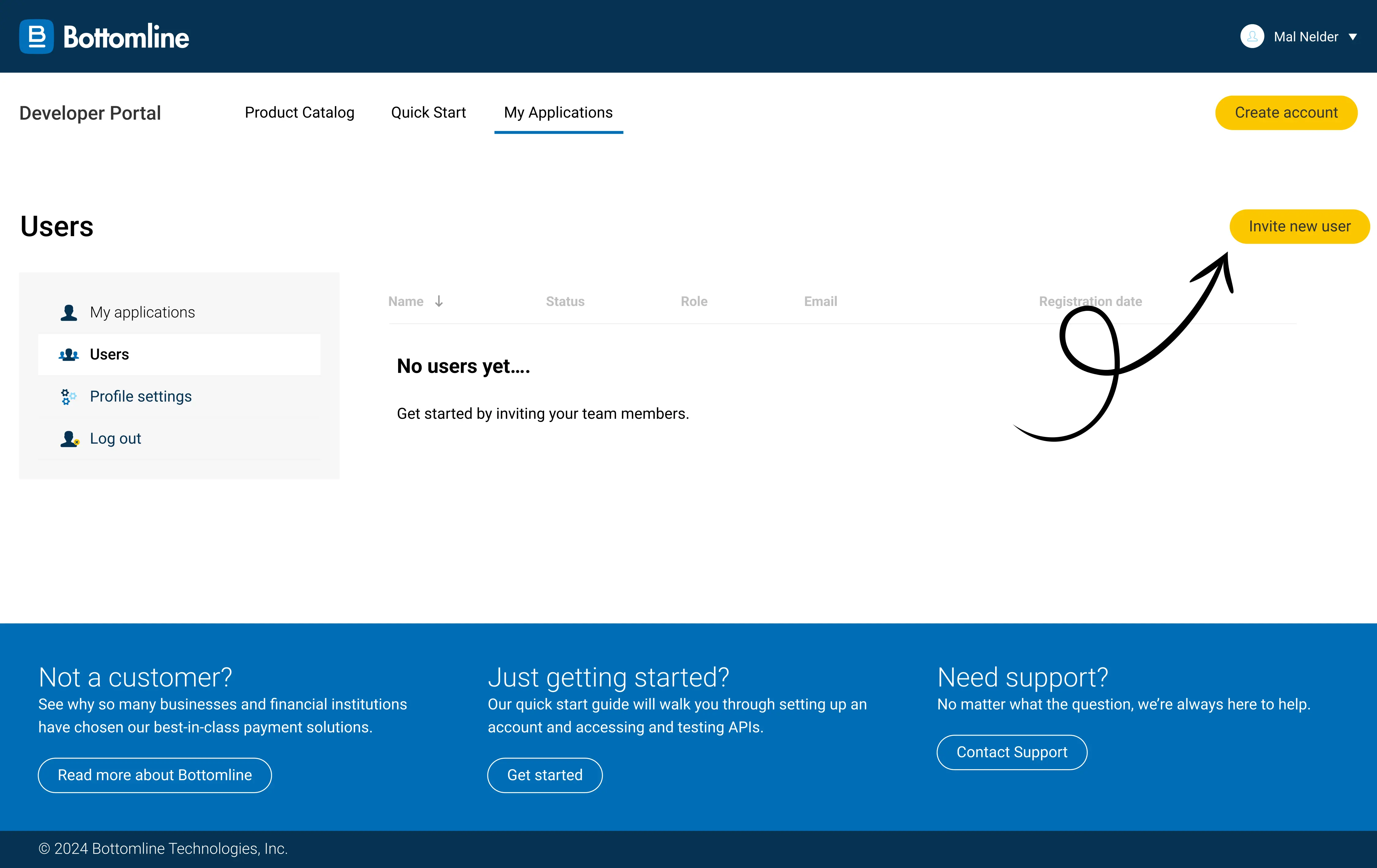The width and height of the screenshot is (1377, 868).
Task: Click the 'Not a customer?' heading
Action: tap(136, 678)
